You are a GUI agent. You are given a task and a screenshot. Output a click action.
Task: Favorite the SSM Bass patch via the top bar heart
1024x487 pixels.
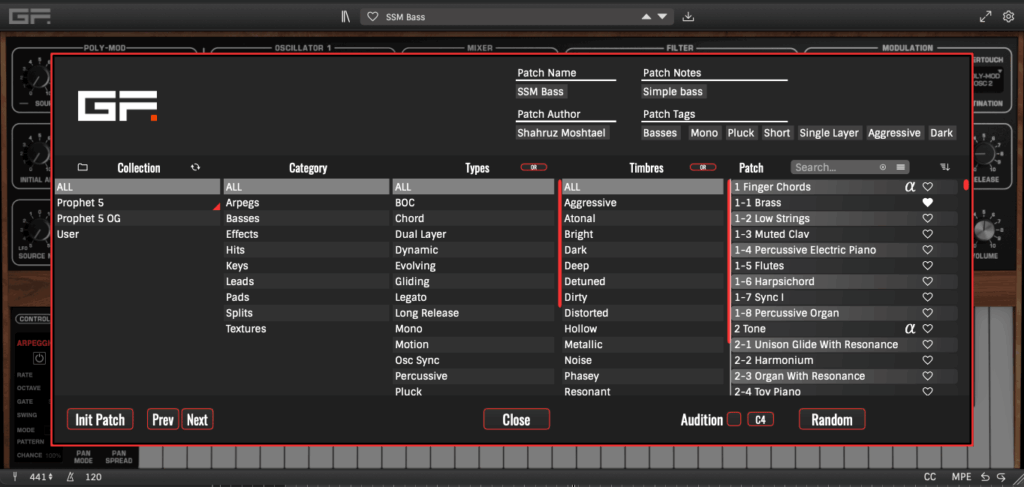[x=372, y=17]
